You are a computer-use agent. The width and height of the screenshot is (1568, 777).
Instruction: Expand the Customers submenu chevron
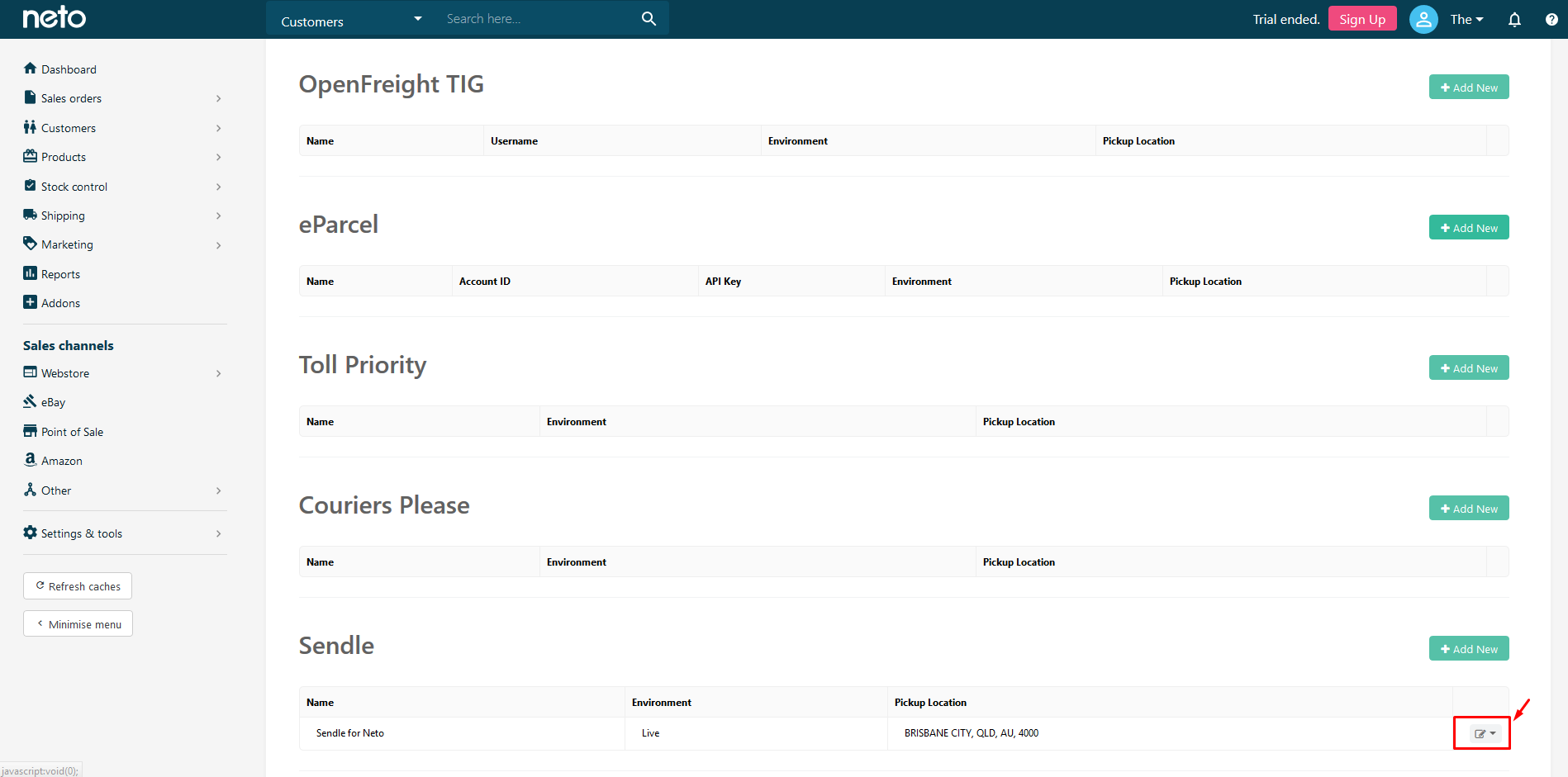[x=218, y=128]
